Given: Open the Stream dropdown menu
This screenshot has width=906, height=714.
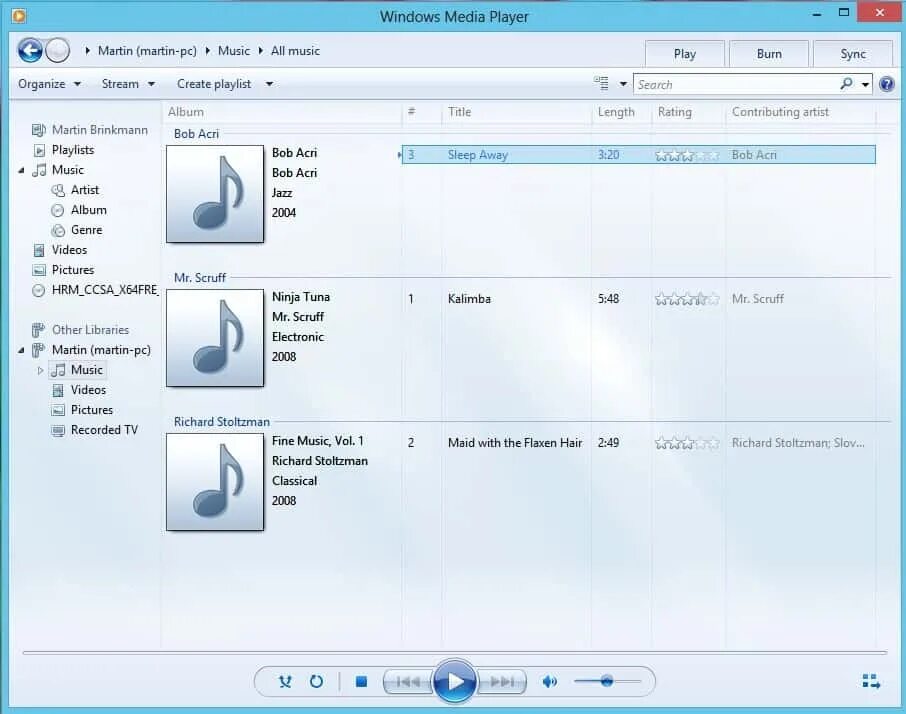Looking at the screenshot, I should point(128,84).
